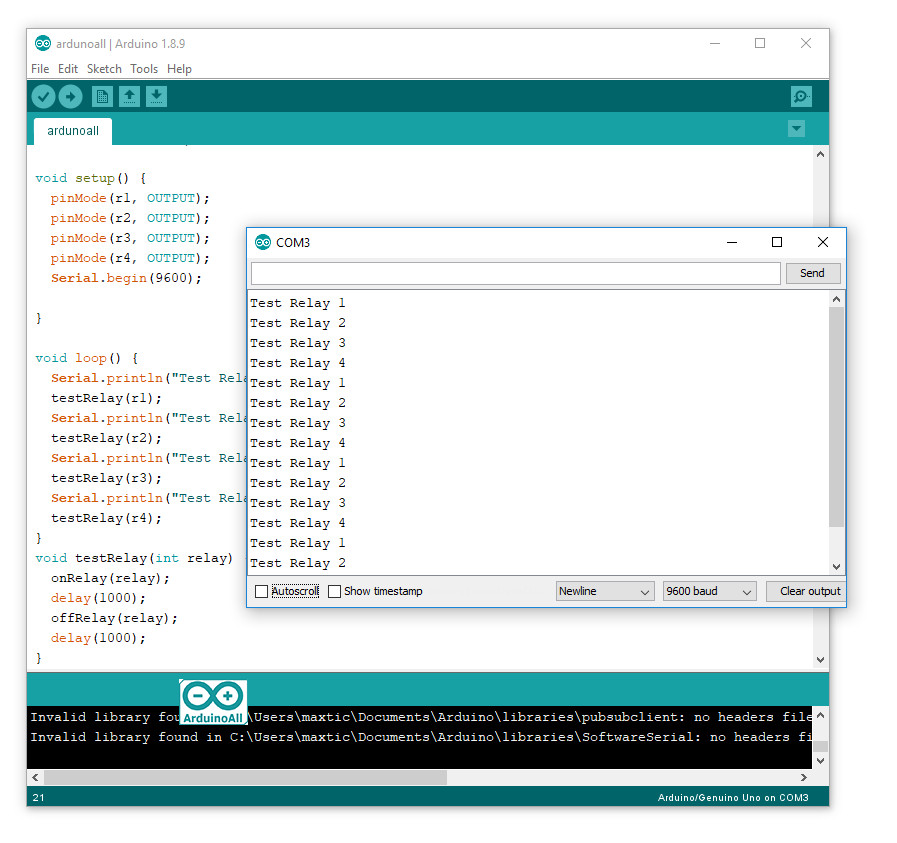The image size is (897, 843).
Task: Click the pubsubclient invalid library console message
Action: click(x=420, y=717)
